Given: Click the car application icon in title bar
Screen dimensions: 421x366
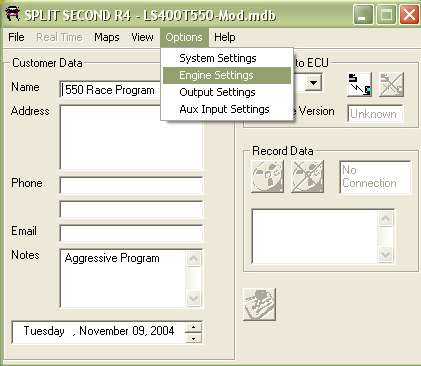Looking at the screenshot, I should pos(12,14).
